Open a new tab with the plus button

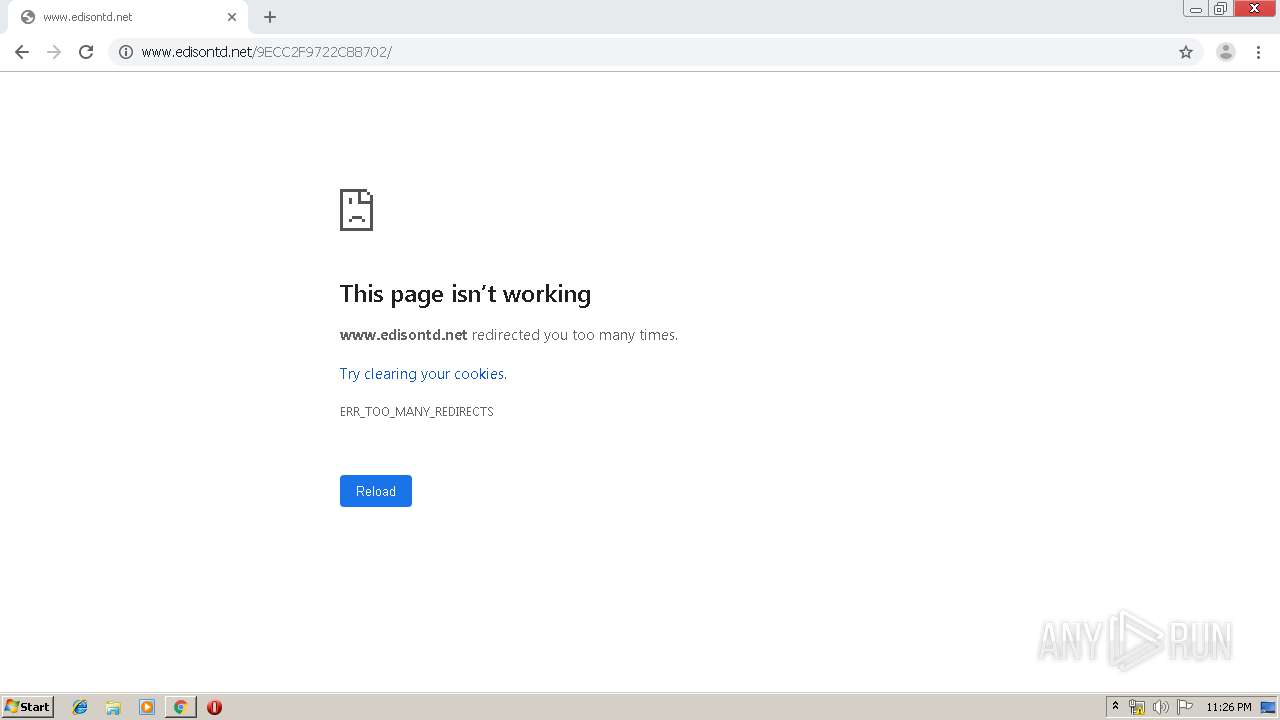click(x=270, y=17)
